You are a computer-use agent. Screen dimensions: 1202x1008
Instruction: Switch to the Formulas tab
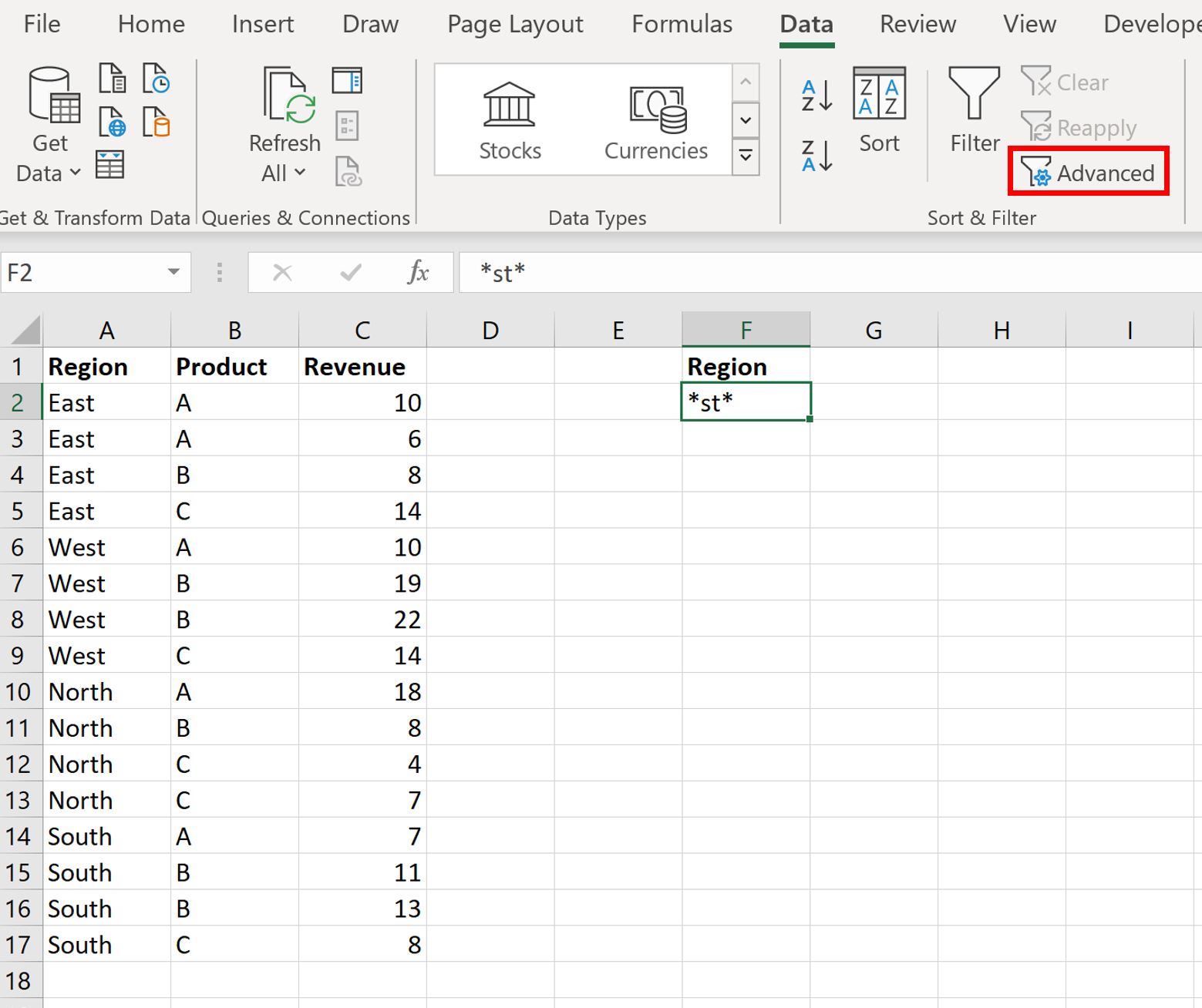point(681,24)
